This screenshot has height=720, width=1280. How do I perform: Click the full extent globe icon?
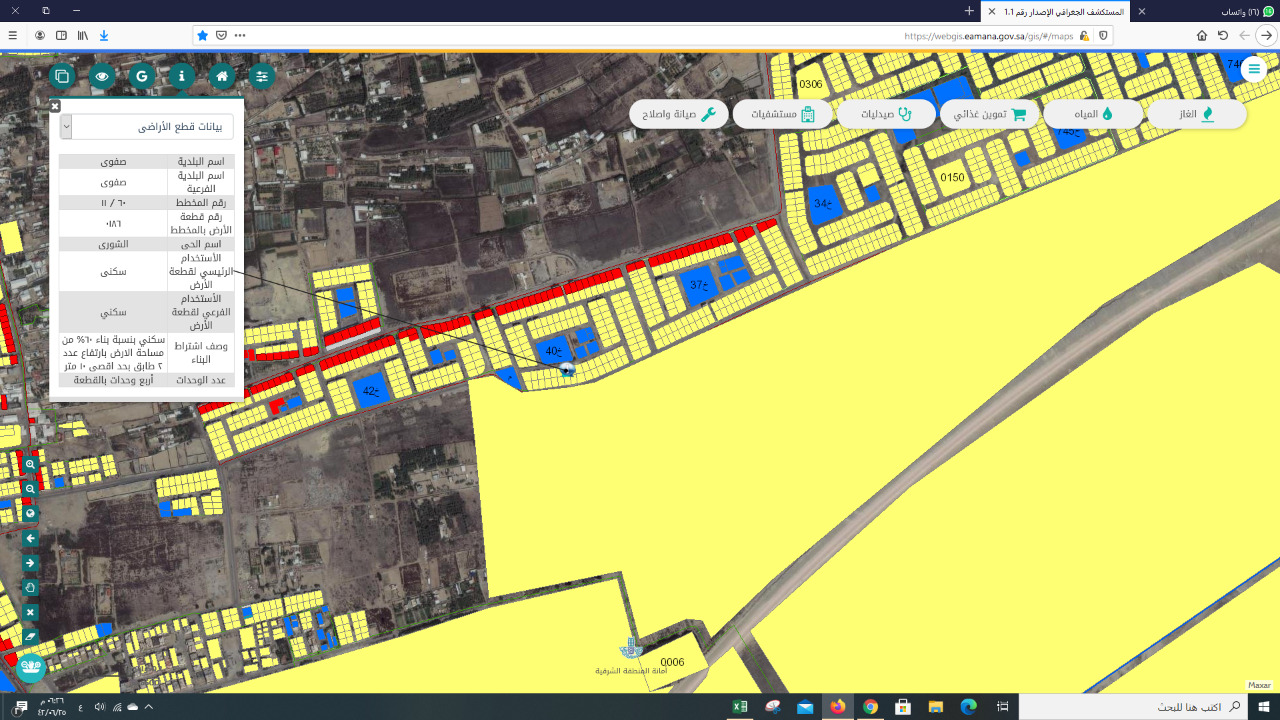click(x=31, y=514)
